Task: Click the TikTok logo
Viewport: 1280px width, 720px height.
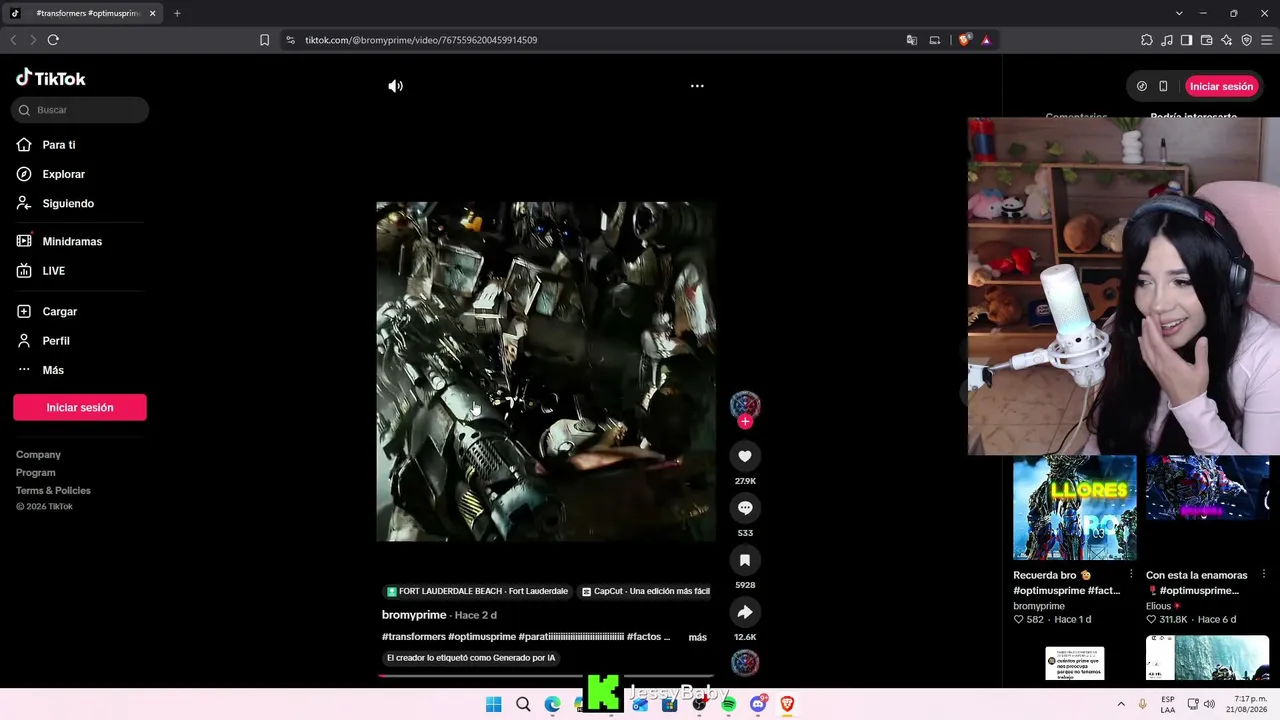Action: pyautogui.click(x=51, y=78)
